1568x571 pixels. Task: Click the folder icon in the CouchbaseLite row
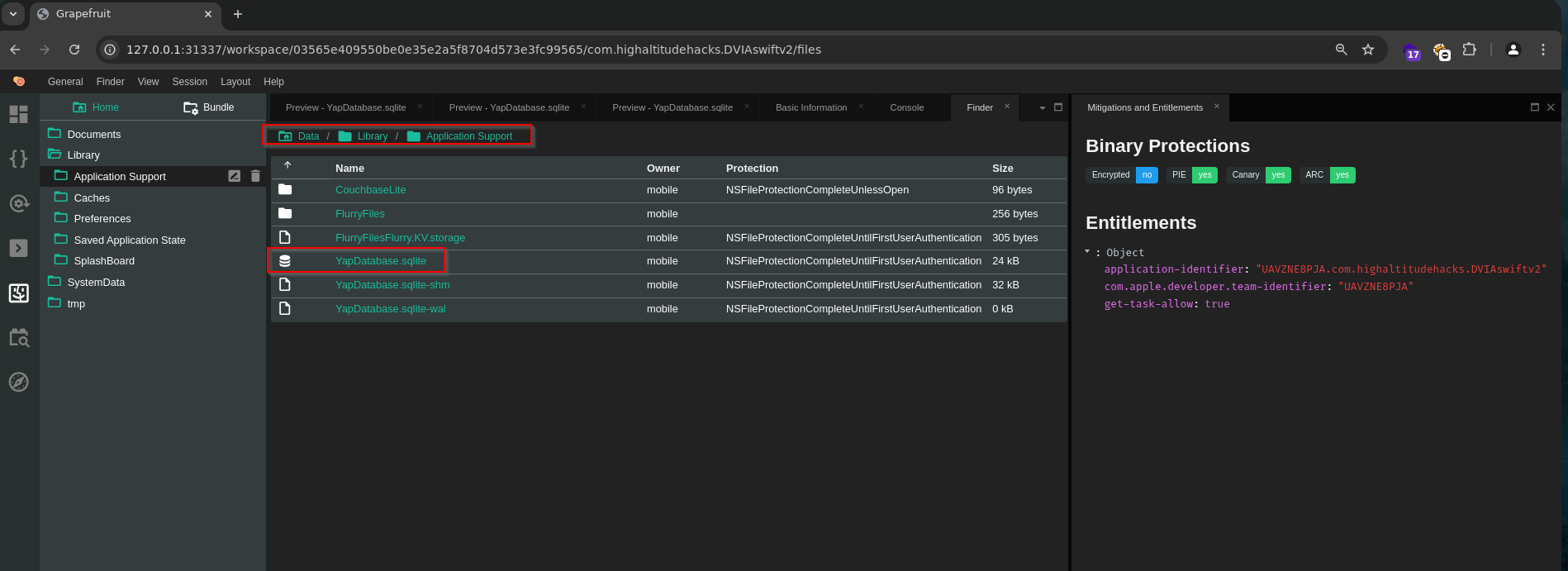[x=285, y=190]
